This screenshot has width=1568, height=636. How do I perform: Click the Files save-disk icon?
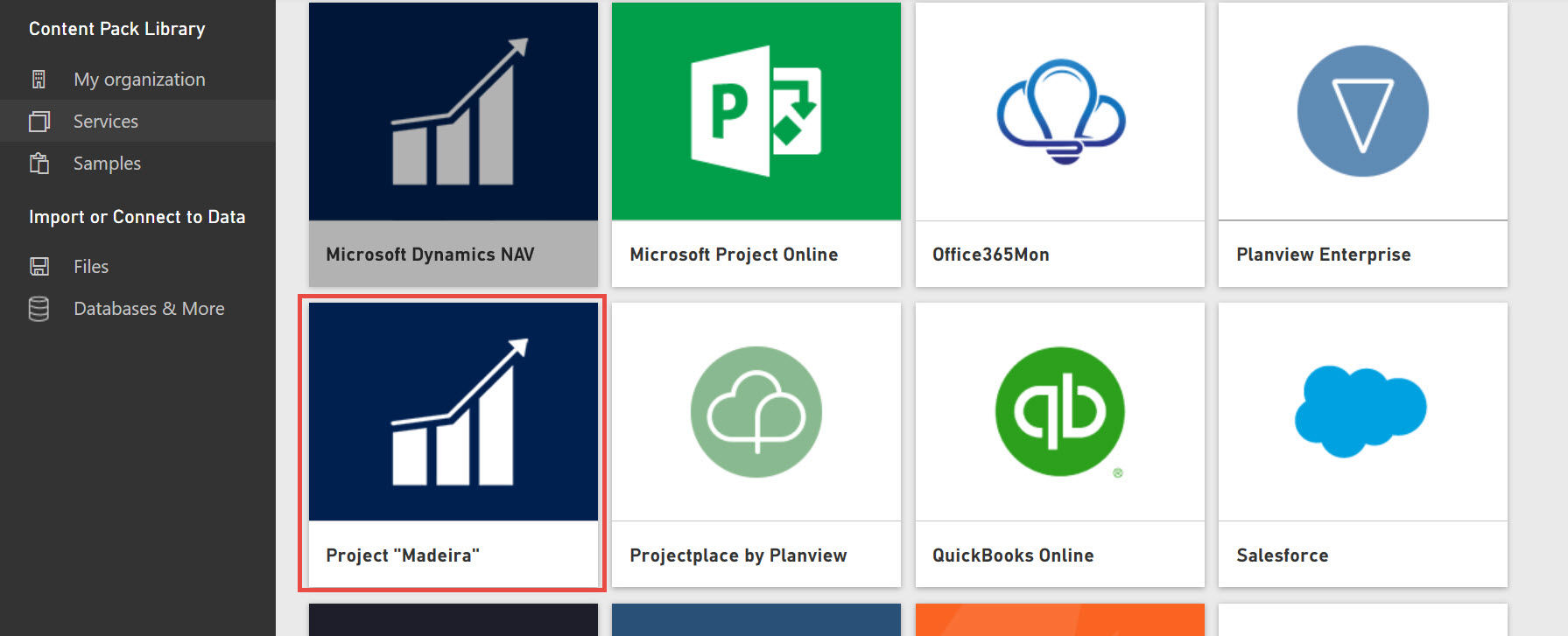click(39, 267)
